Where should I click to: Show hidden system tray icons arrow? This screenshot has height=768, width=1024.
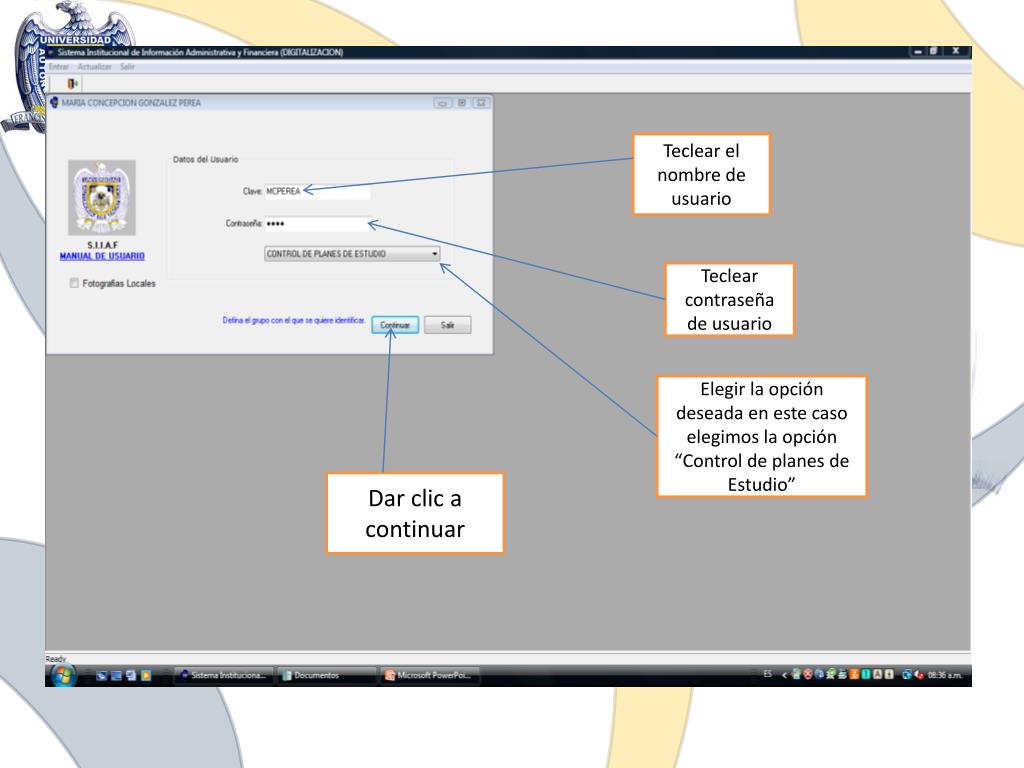coord(783,675)
